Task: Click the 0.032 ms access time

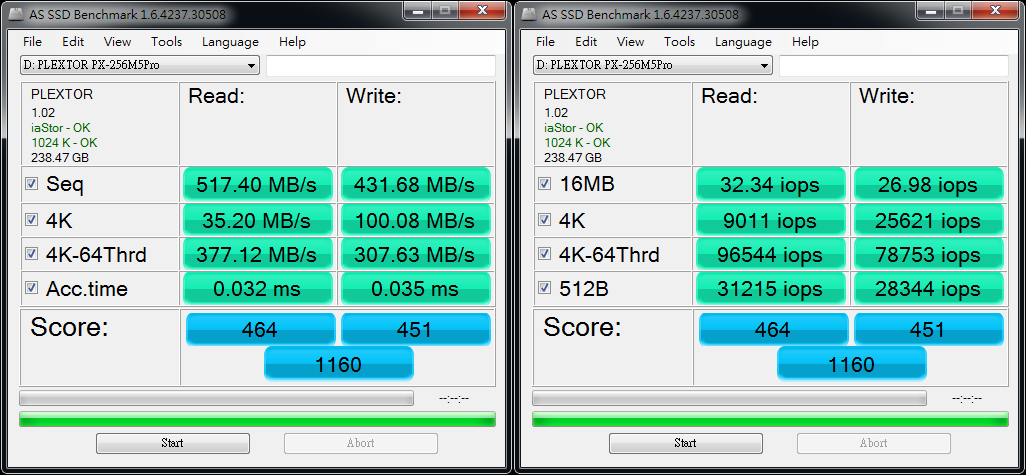Action: coord(258,289)
